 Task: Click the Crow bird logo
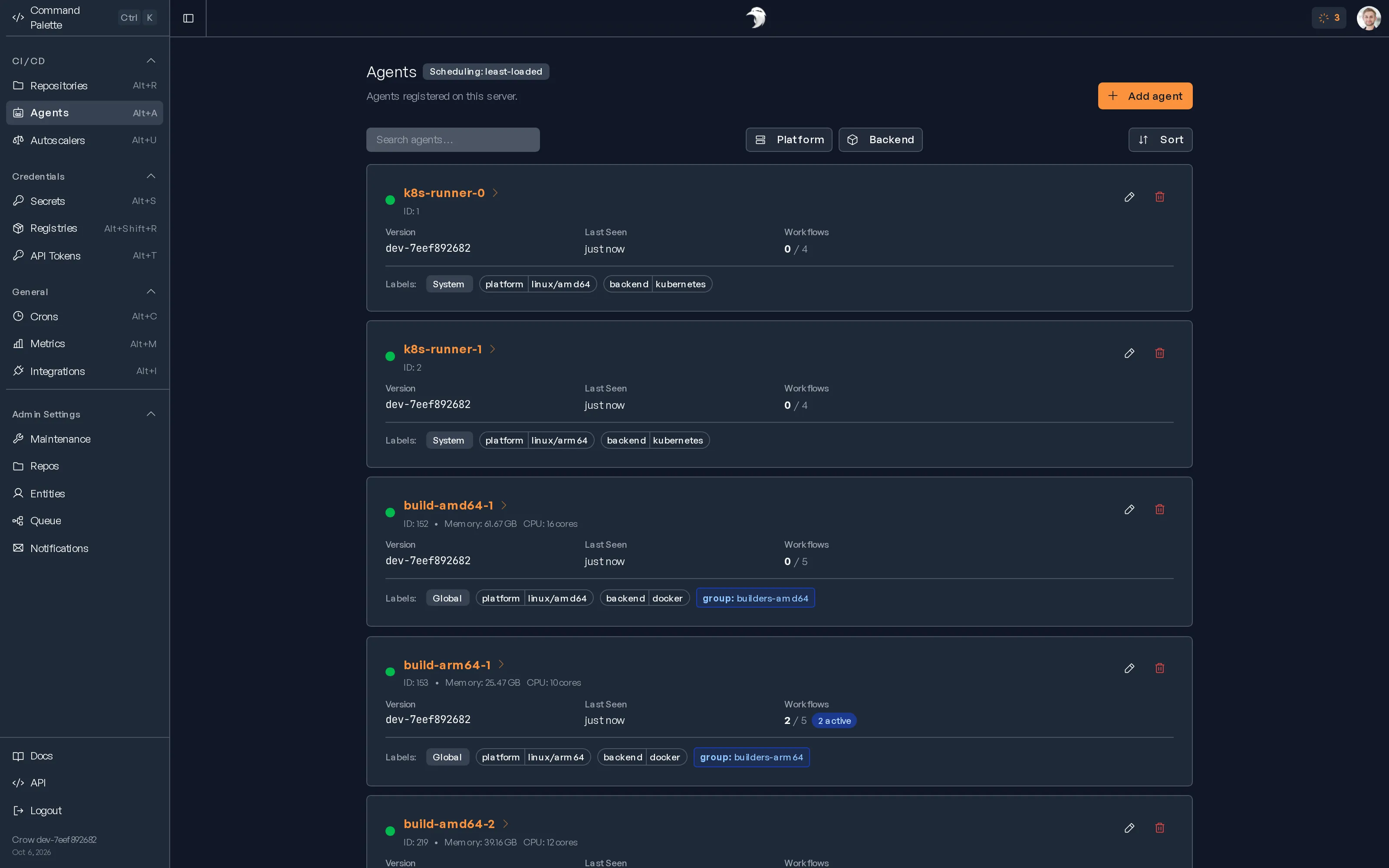coord(756,18)
